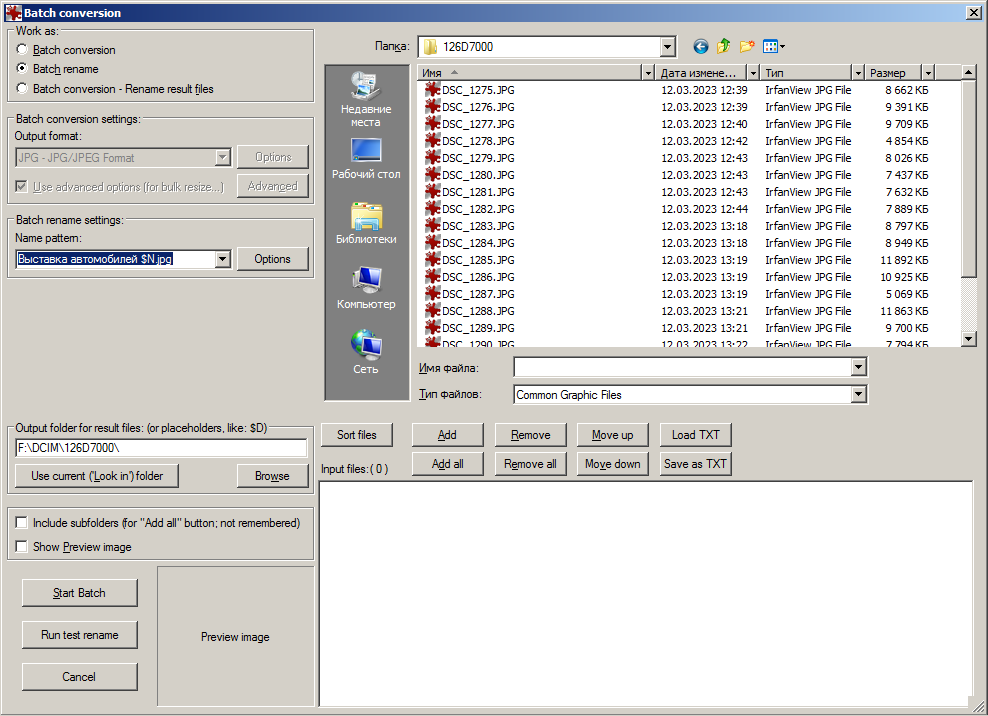Sort by the Тип column header
Screen dimensions: 988x716
(806, 73)
